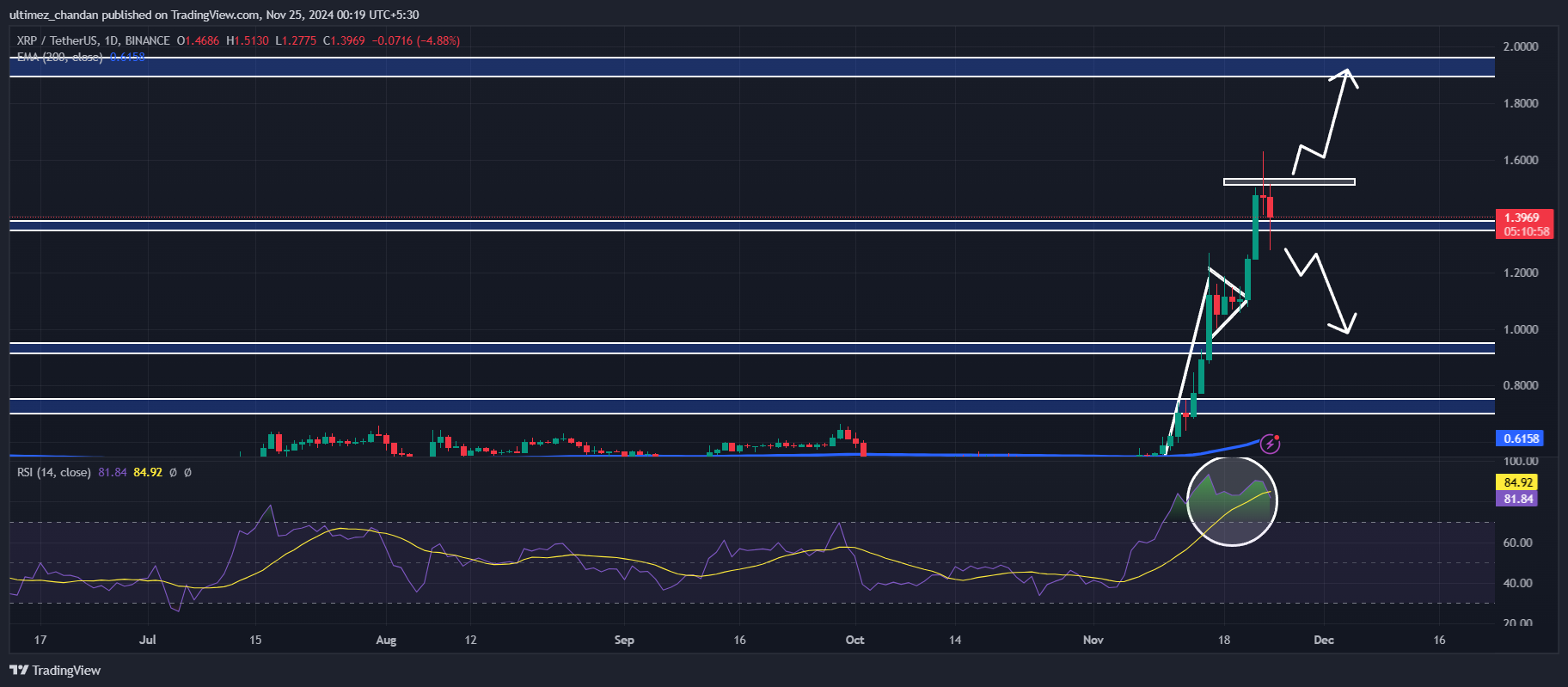Click the Nov label on the time axis
1568x687 pixels.
point(1093,640)
